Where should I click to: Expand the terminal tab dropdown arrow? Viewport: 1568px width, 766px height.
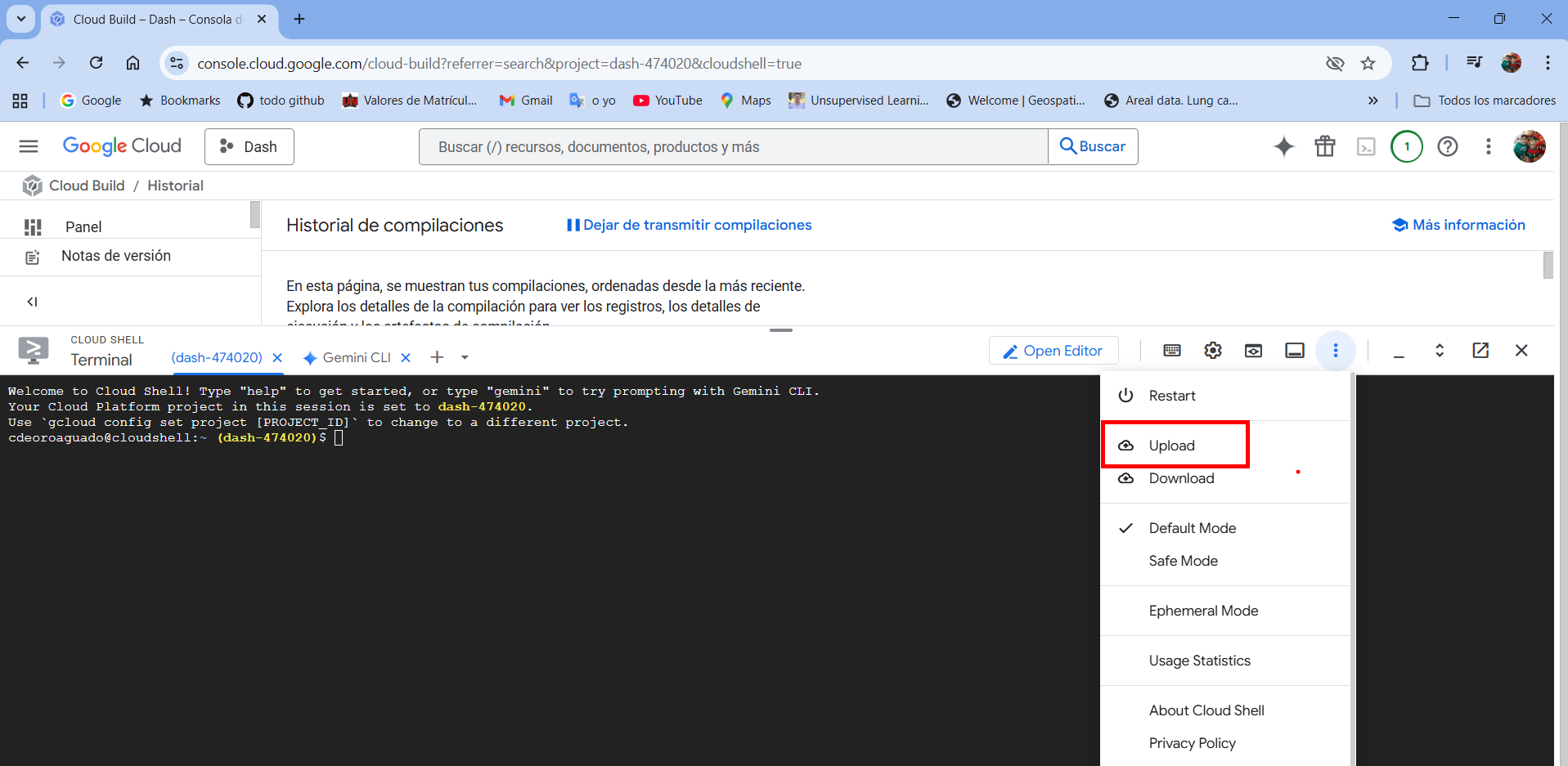[465, 357]
